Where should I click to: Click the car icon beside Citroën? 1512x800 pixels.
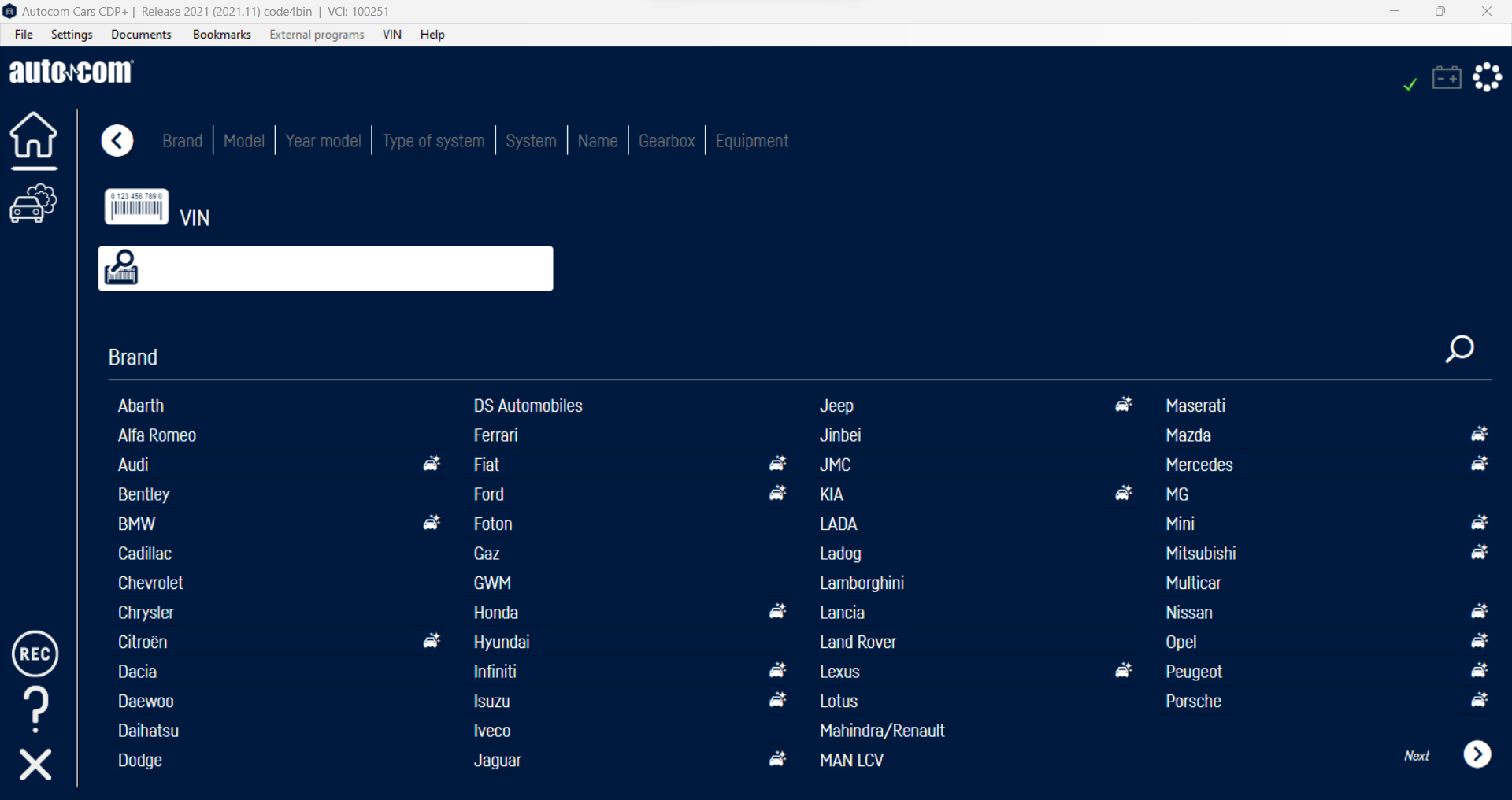[x=432, y=641]
